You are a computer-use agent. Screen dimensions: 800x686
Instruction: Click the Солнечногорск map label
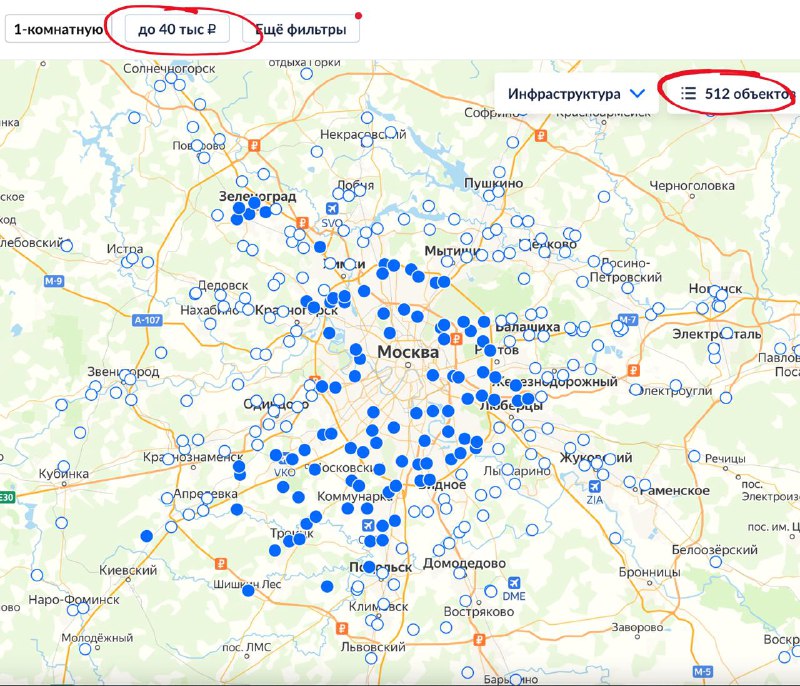(x=169, y=68)
